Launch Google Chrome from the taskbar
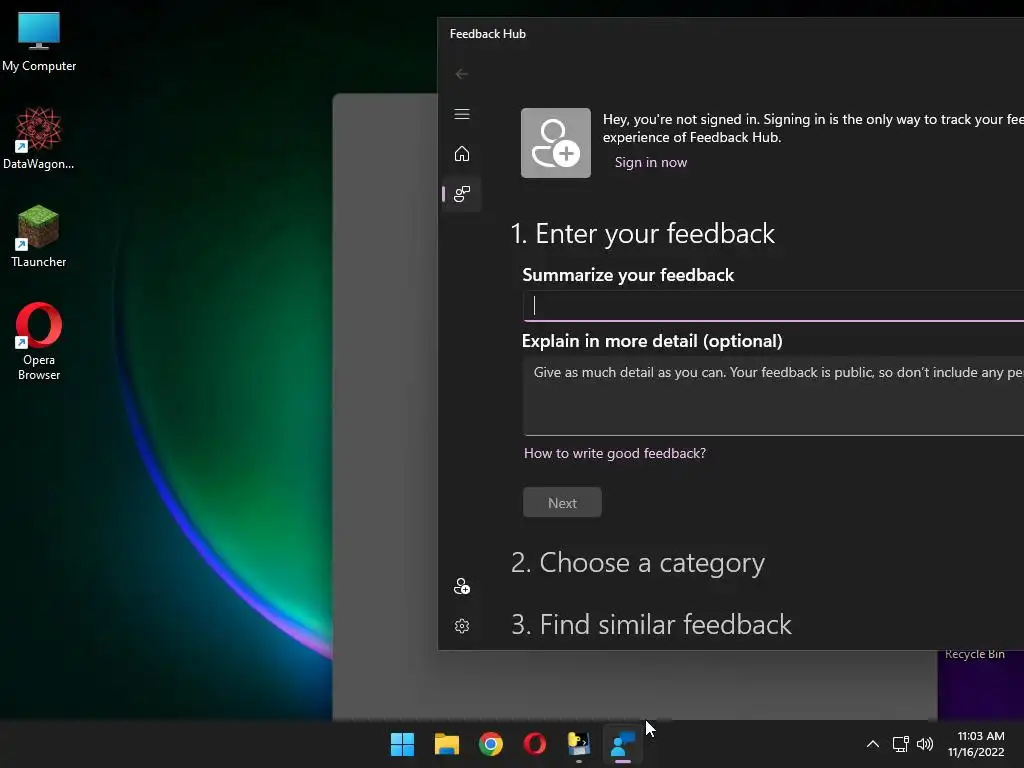 coord(491,744)
